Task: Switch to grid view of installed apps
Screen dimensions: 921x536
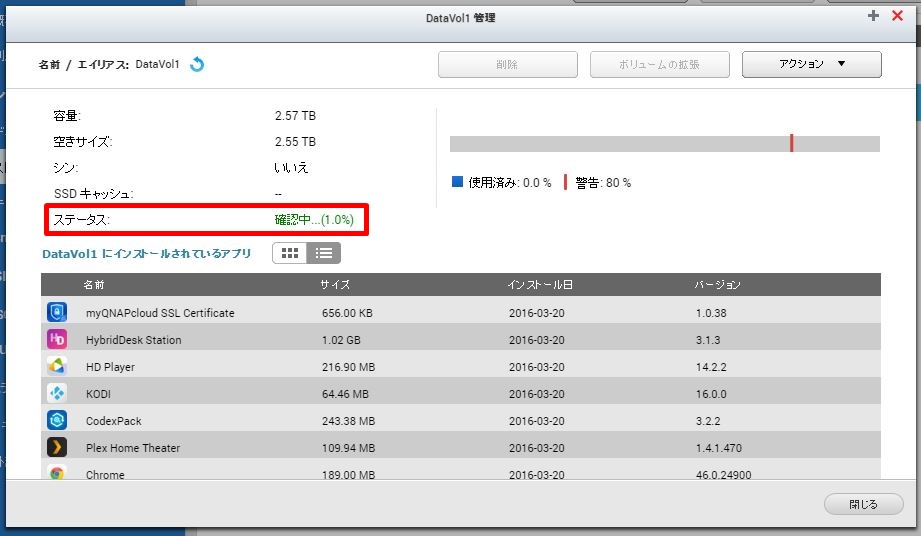Action: (290, 253)
